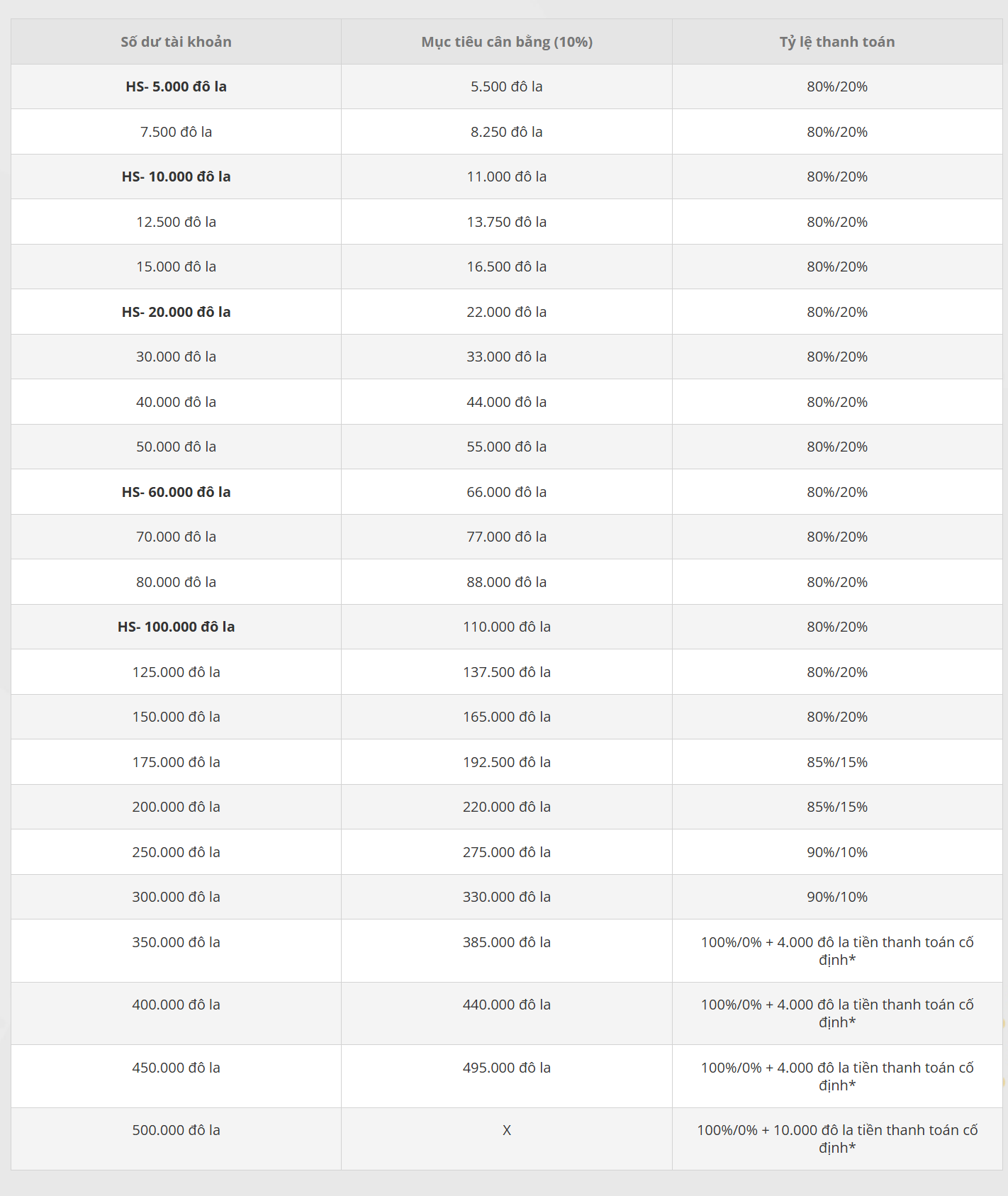This screenshot has width=1008, height=1196.
Task: Select the Mục tiêu cân bằng (10%) header
Action: pos(507,42)
